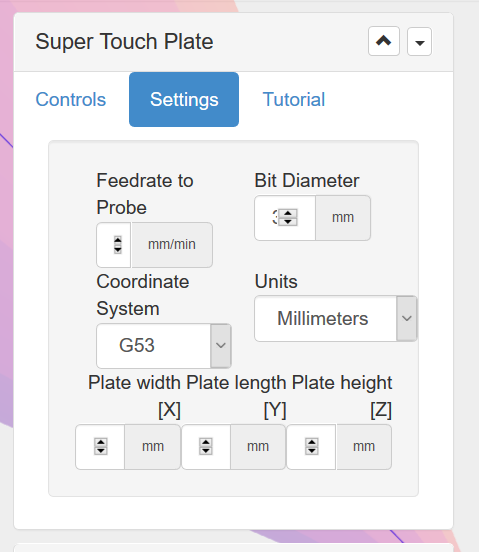The width and height of the screenshot is (479, 552).
Task: Increase Plate length [Y] value with up arrow
Action: pos(206,442)
